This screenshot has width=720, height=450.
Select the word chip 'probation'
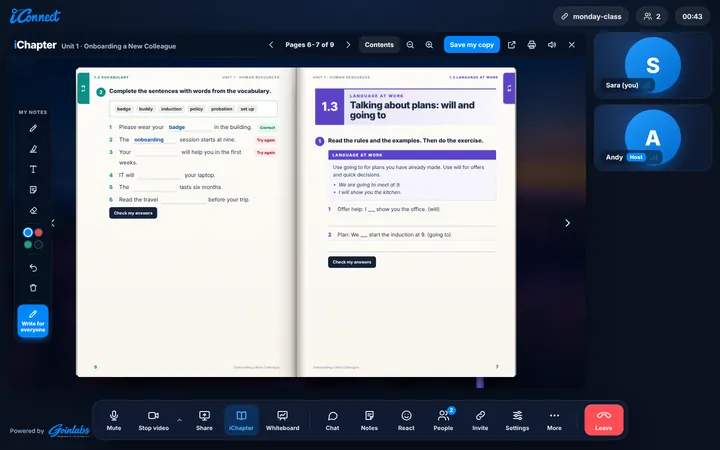click(x=221, y=109)
